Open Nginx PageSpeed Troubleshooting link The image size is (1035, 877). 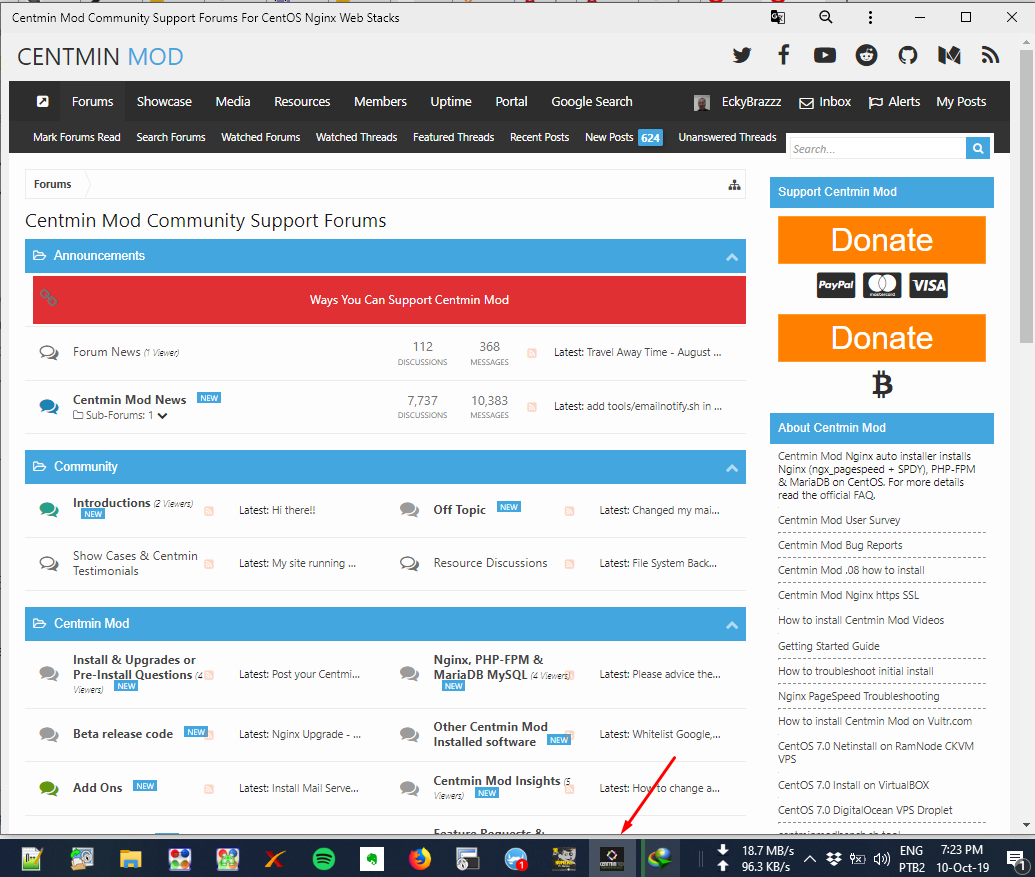click(x=858, y=696)
